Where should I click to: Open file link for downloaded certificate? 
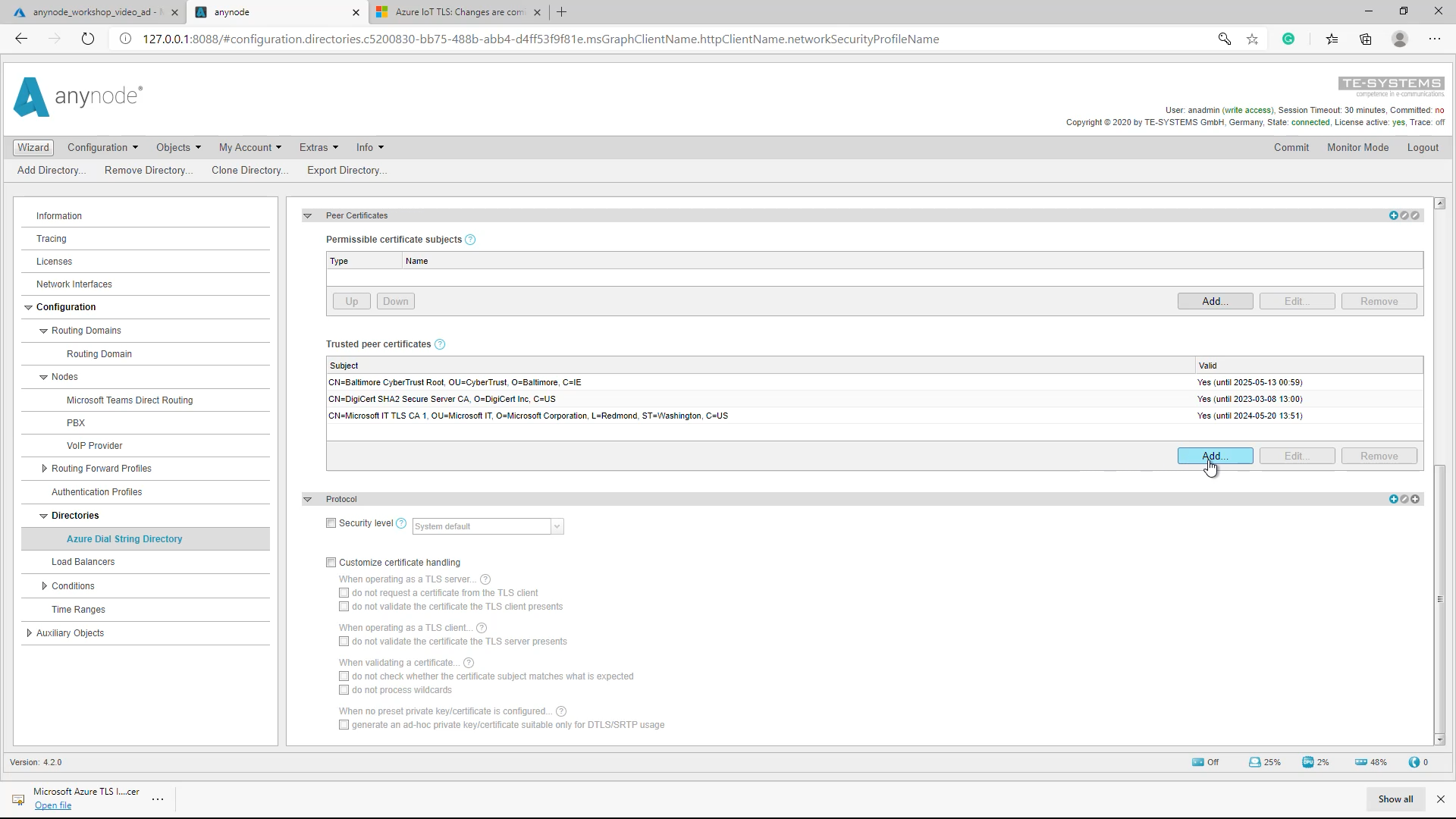tap(53, 806)
